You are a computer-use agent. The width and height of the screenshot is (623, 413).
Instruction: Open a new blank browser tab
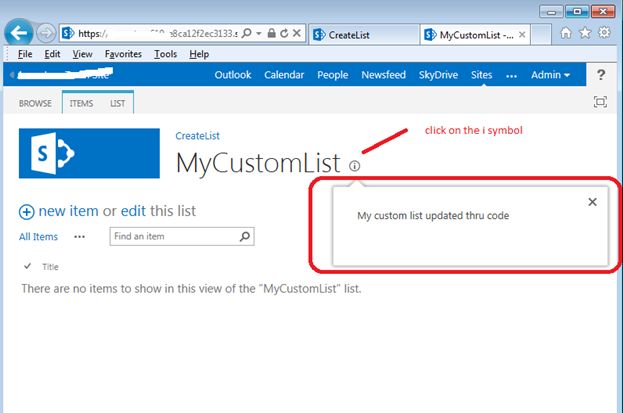[x=541, y=35]
